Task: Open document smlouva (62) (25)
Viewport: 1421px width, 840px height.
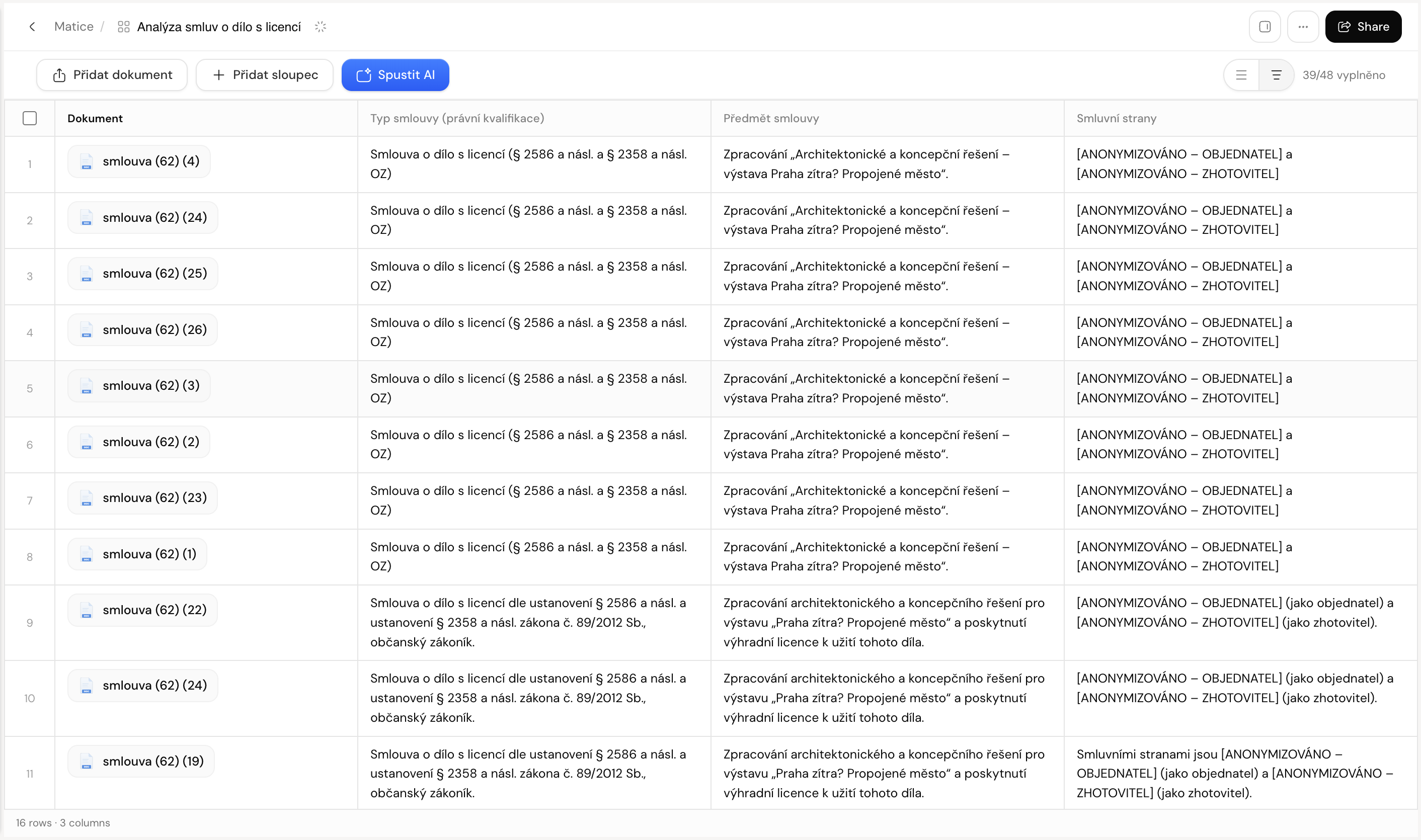Action: point(143,274)
